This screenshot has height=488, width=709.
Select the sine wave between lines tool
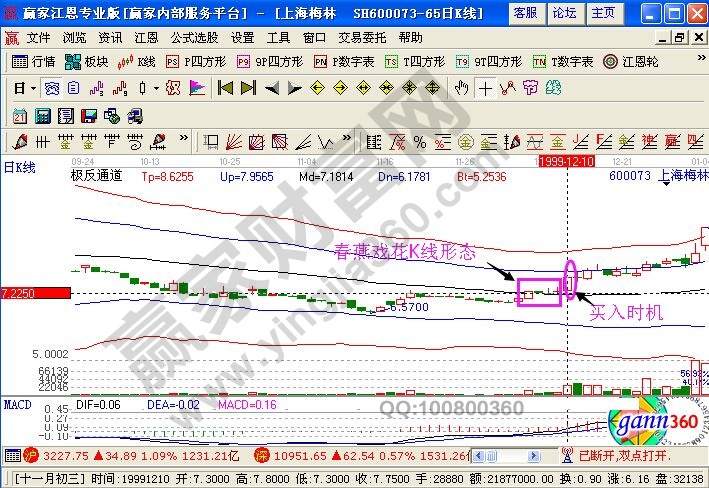(534, 142)
